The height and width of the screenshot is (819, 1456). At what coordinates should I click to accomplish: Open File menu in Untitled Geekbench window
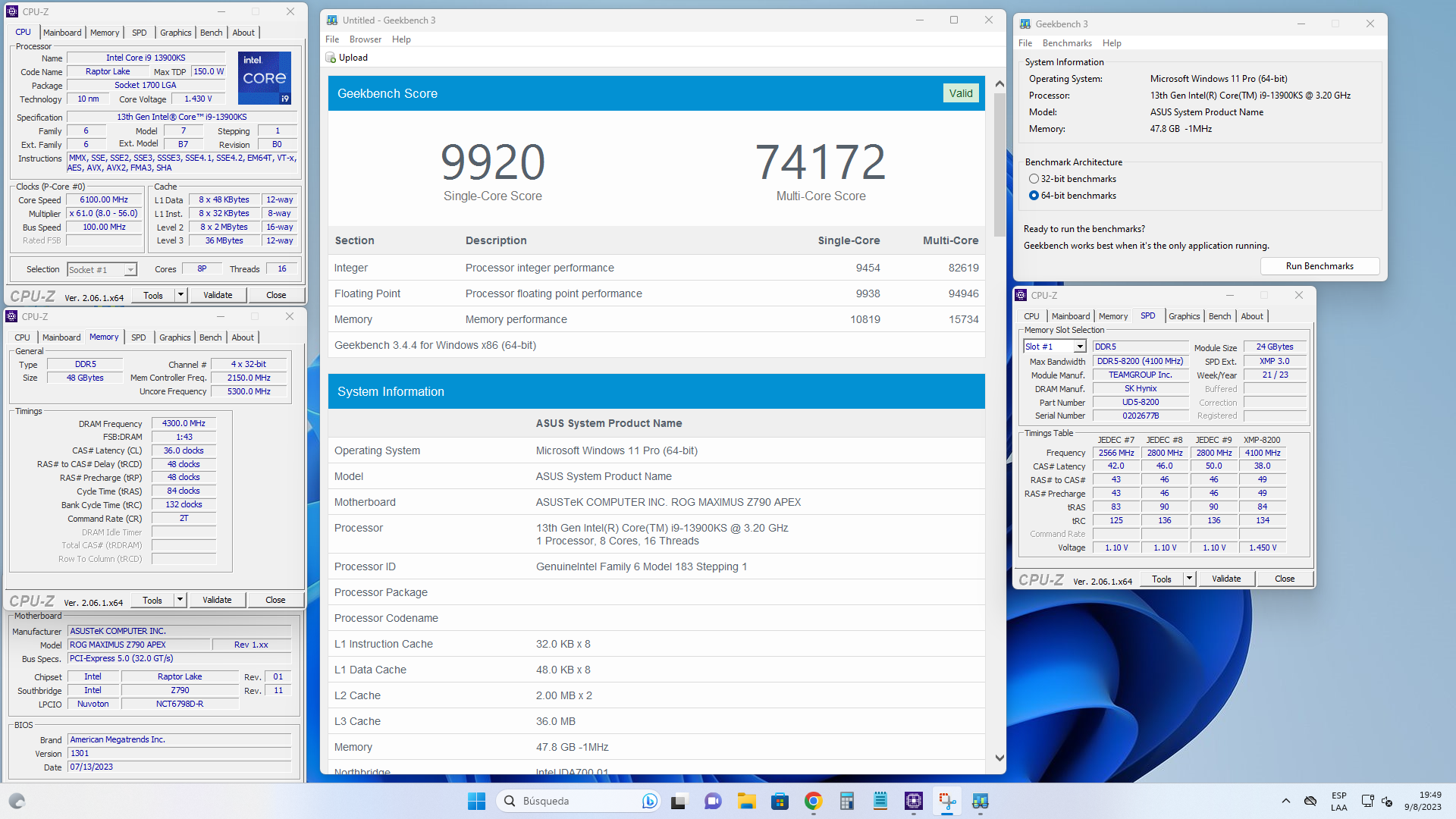[x=332, y=39]
